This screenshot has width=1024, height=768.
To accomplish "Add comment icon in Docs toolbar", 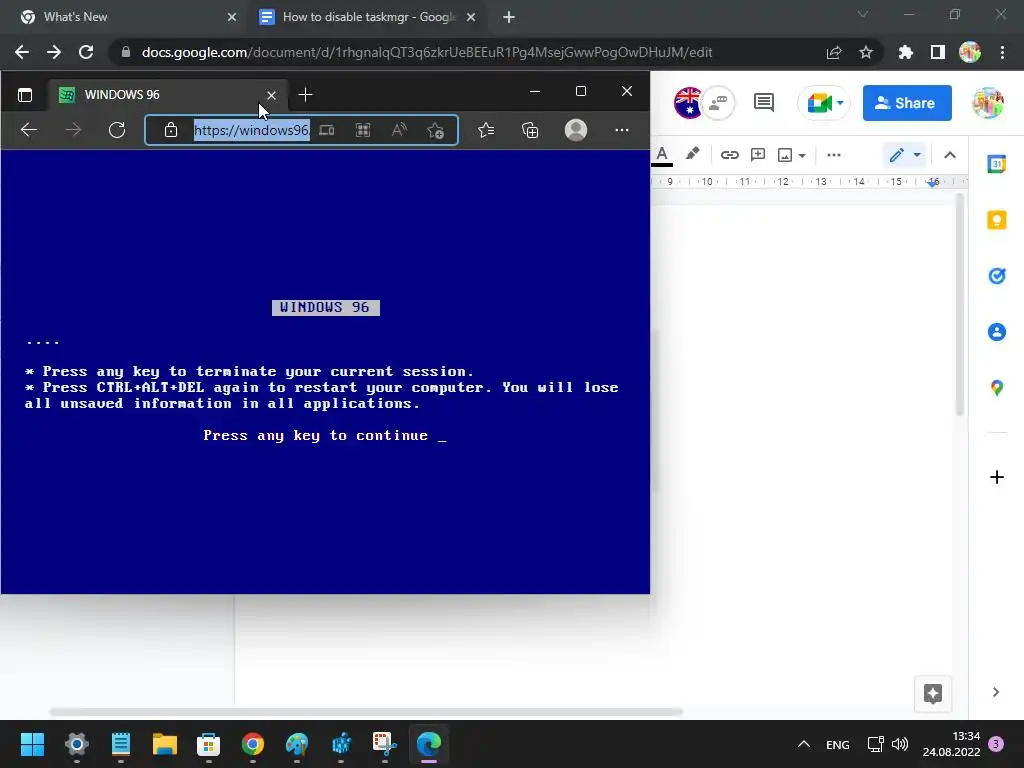I will [758, 155].
